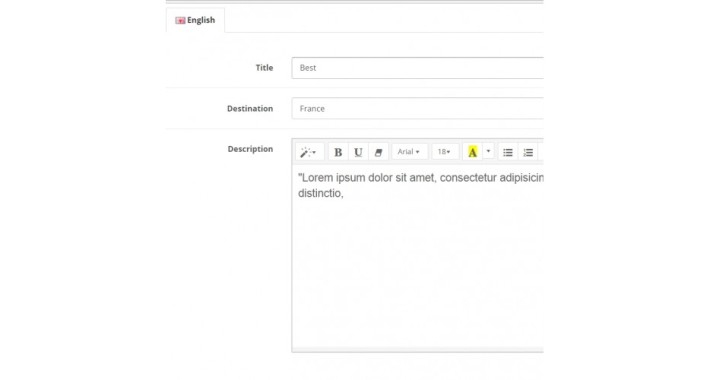Click the Destination input field
This screenshot has width=710, height=380.
pos(417,109)
